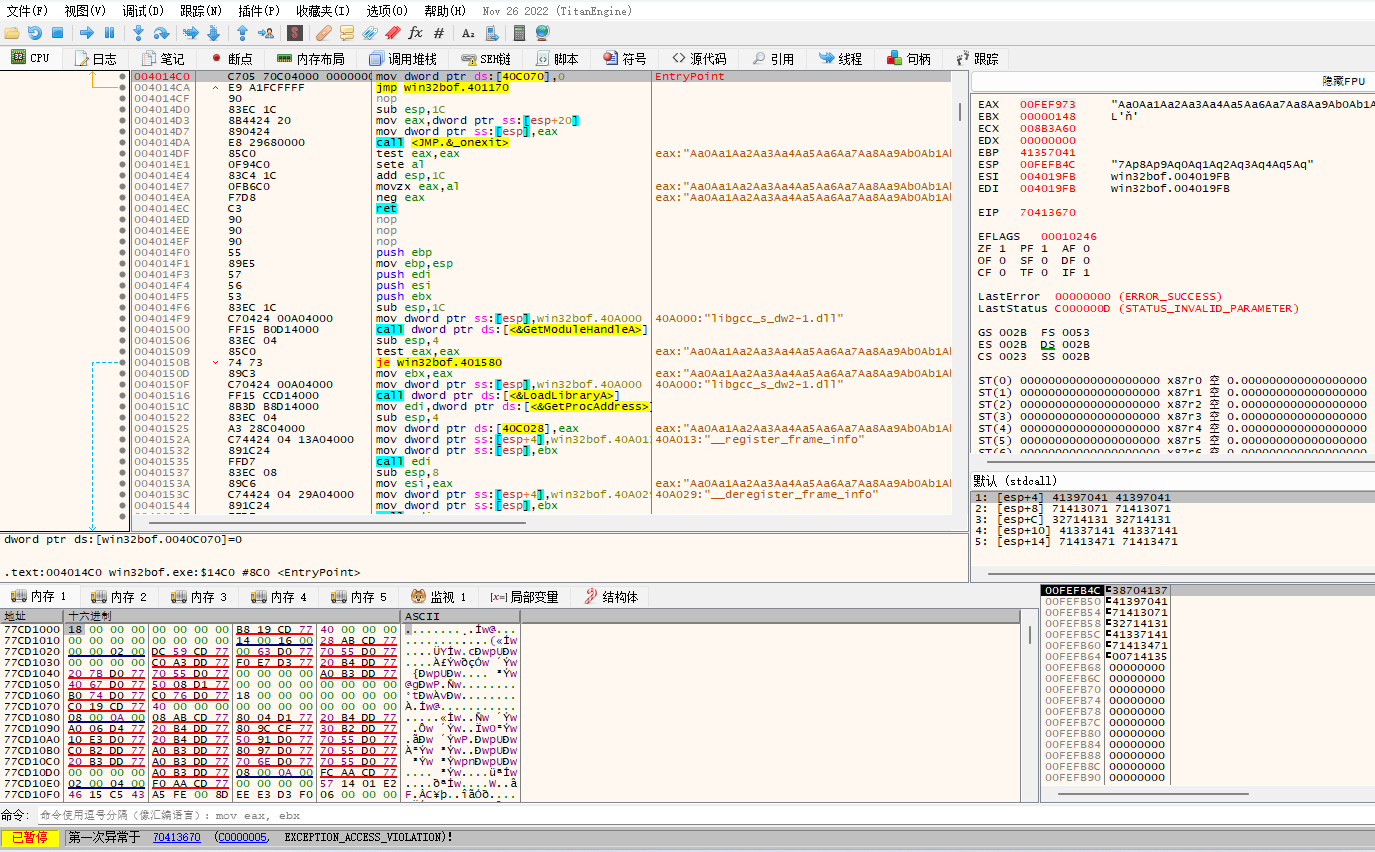Toggle breakpoint dot at address 0040150B
The height and width of the screenshot is (852, 1375).
click(x=123, y=363)
